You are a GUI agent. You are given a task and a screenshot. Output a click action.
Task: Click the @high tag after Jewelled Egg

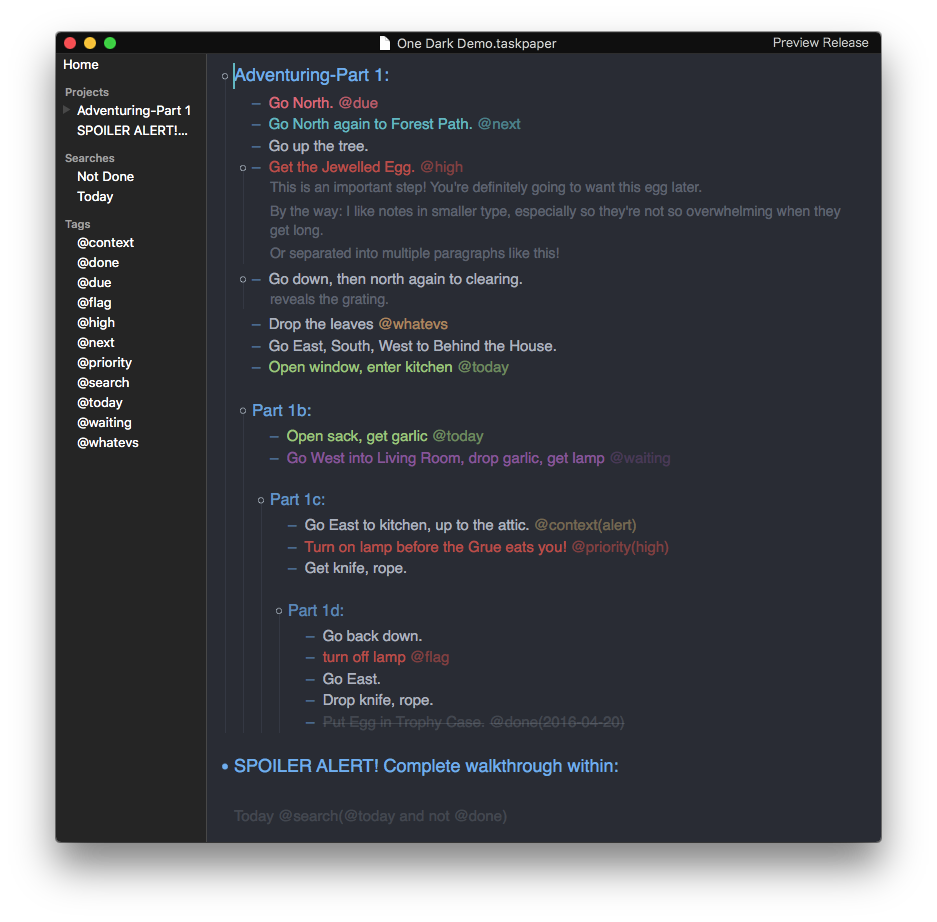tap(442, 167)
